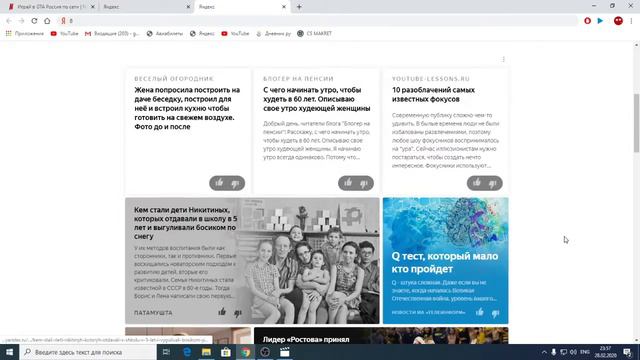Open the volume tray icon
Screen dimensions: 640x360
click(573, 352)
